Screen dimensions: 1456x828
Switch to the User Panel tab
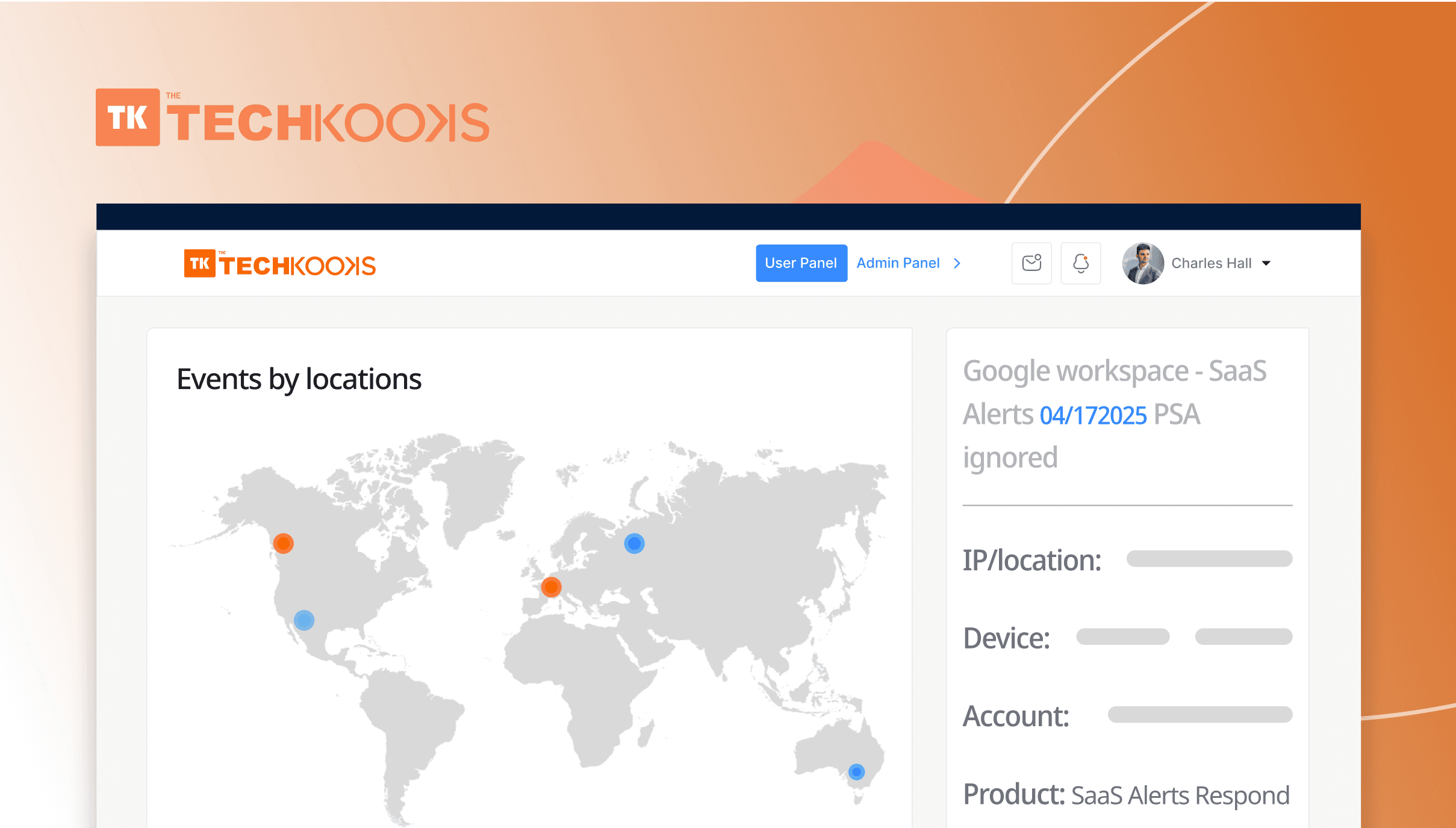pos(801,263)
